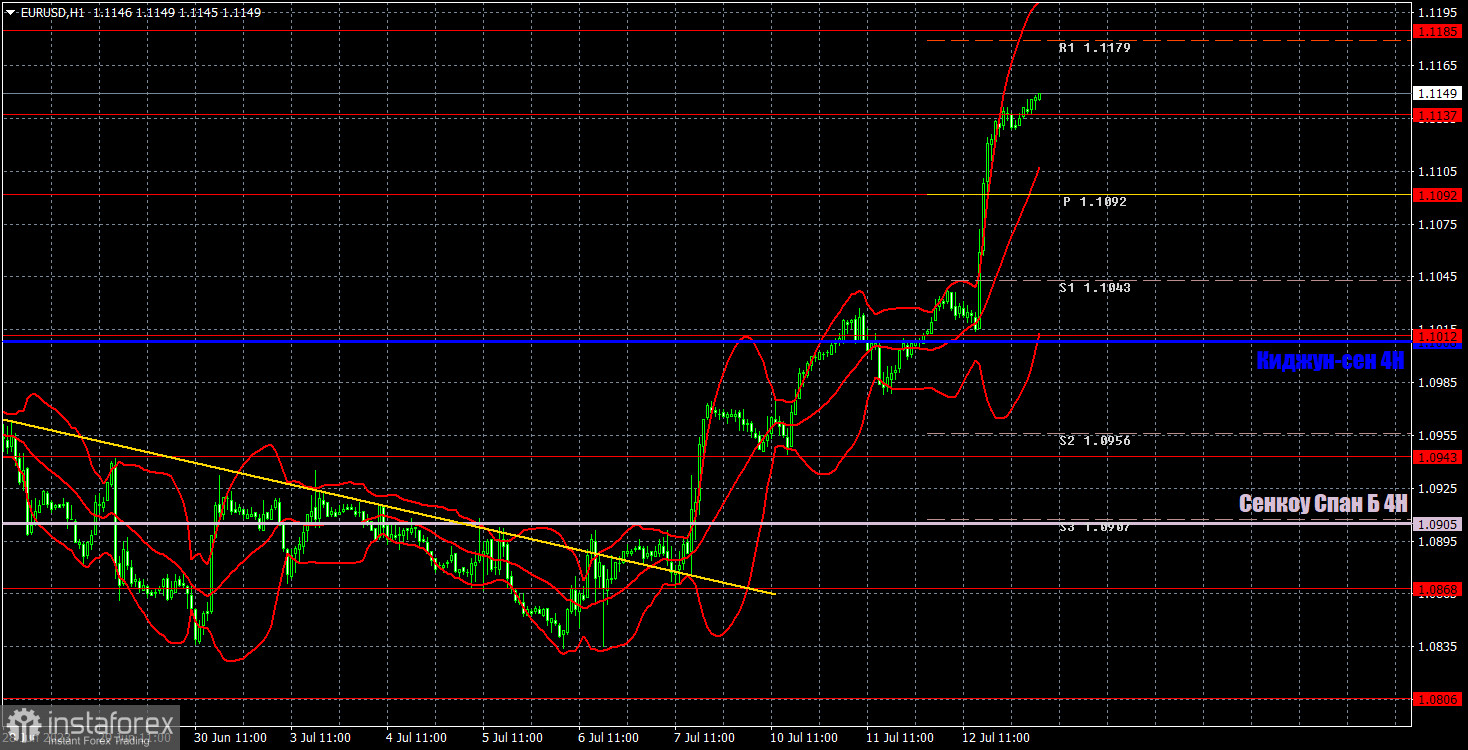This screenshot has height=750, width=1468.
Task: Select the yellow descending trendline
Action: point(387,507)
